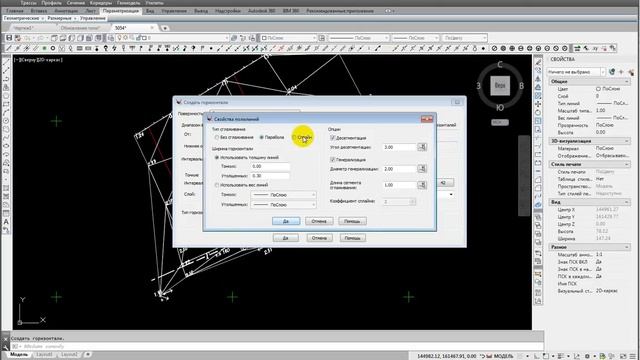Open the Вывод ribbon tab
640x360 pixels.
pyautogui.click(x=201, y=11)
